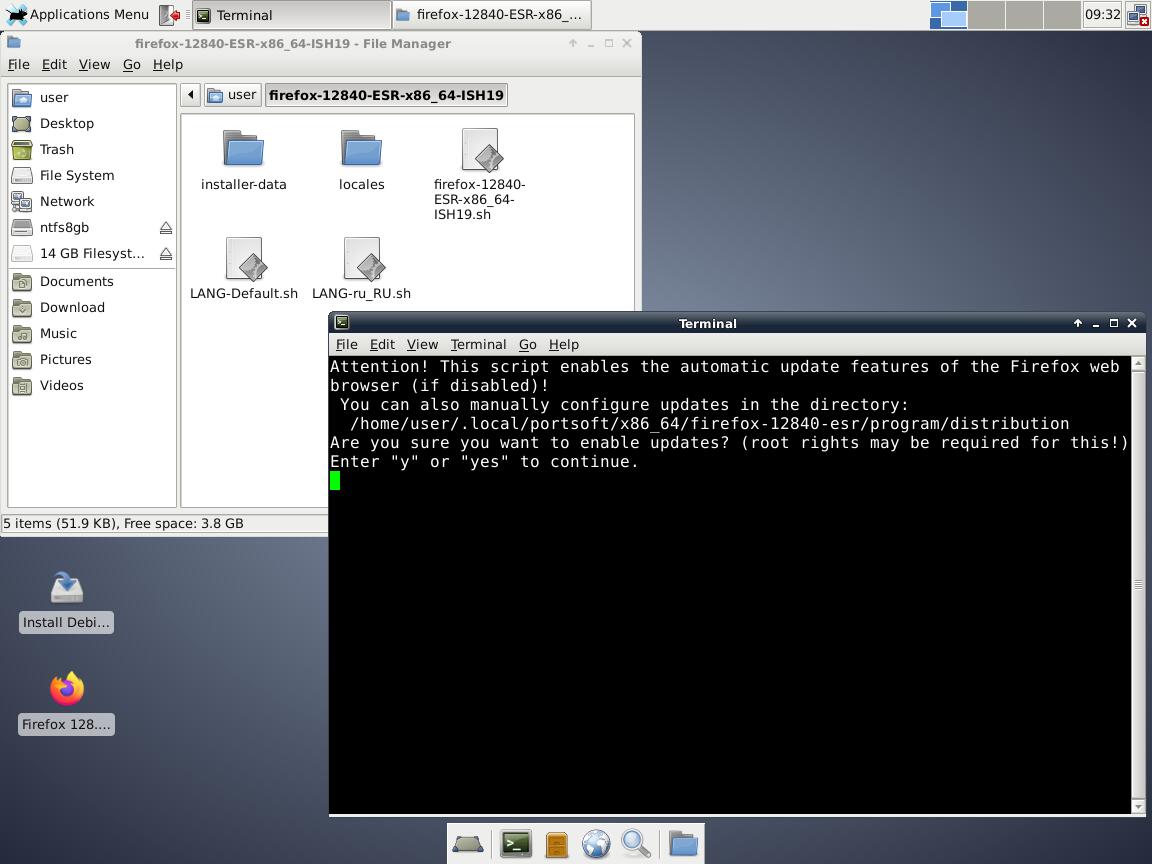
Task: Select the LANG-ru_RU.sh script
Action: click(x=361, y=268)
